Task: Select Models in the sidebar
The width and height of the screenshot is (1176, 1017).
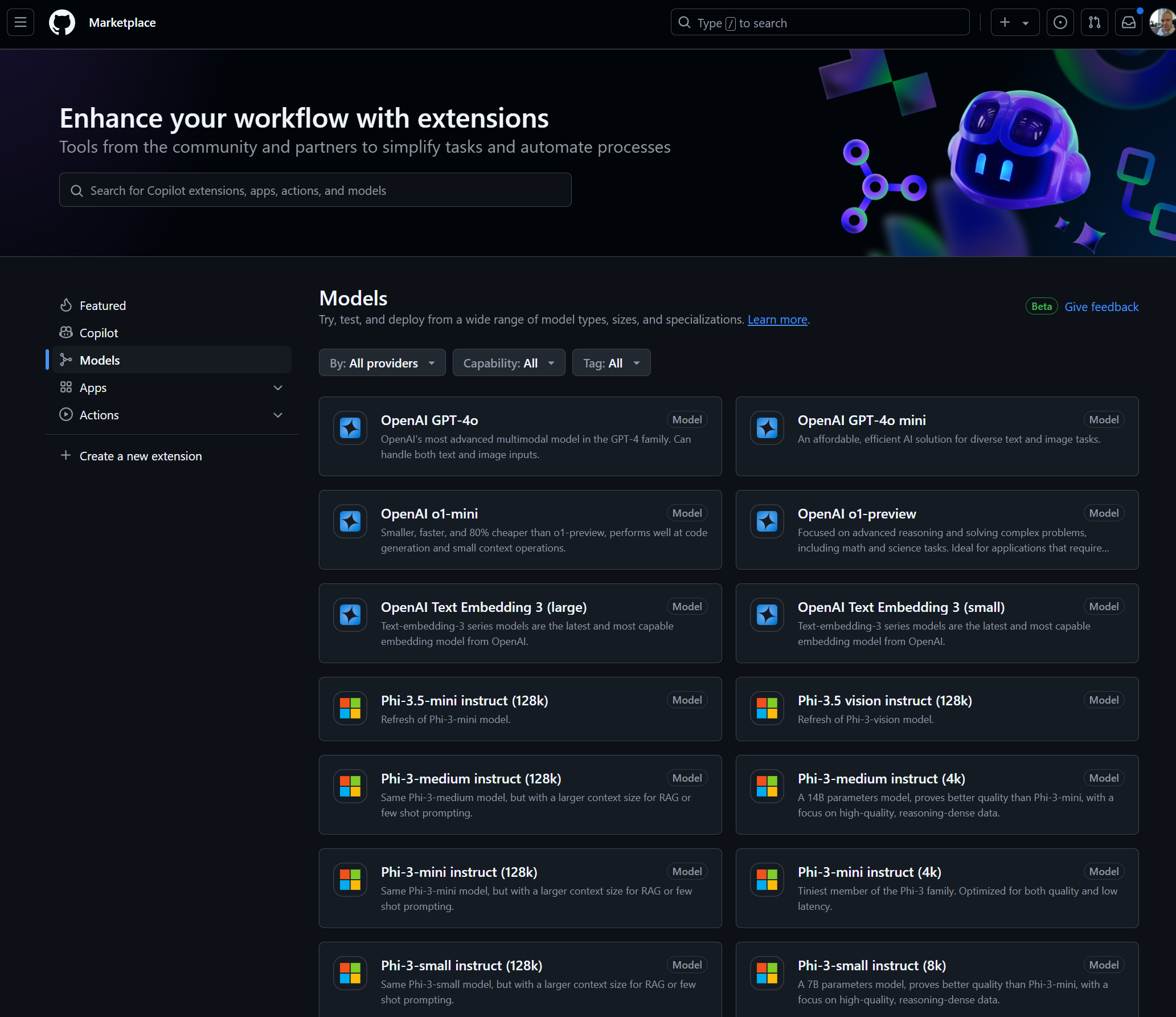Action: [100, 360]
